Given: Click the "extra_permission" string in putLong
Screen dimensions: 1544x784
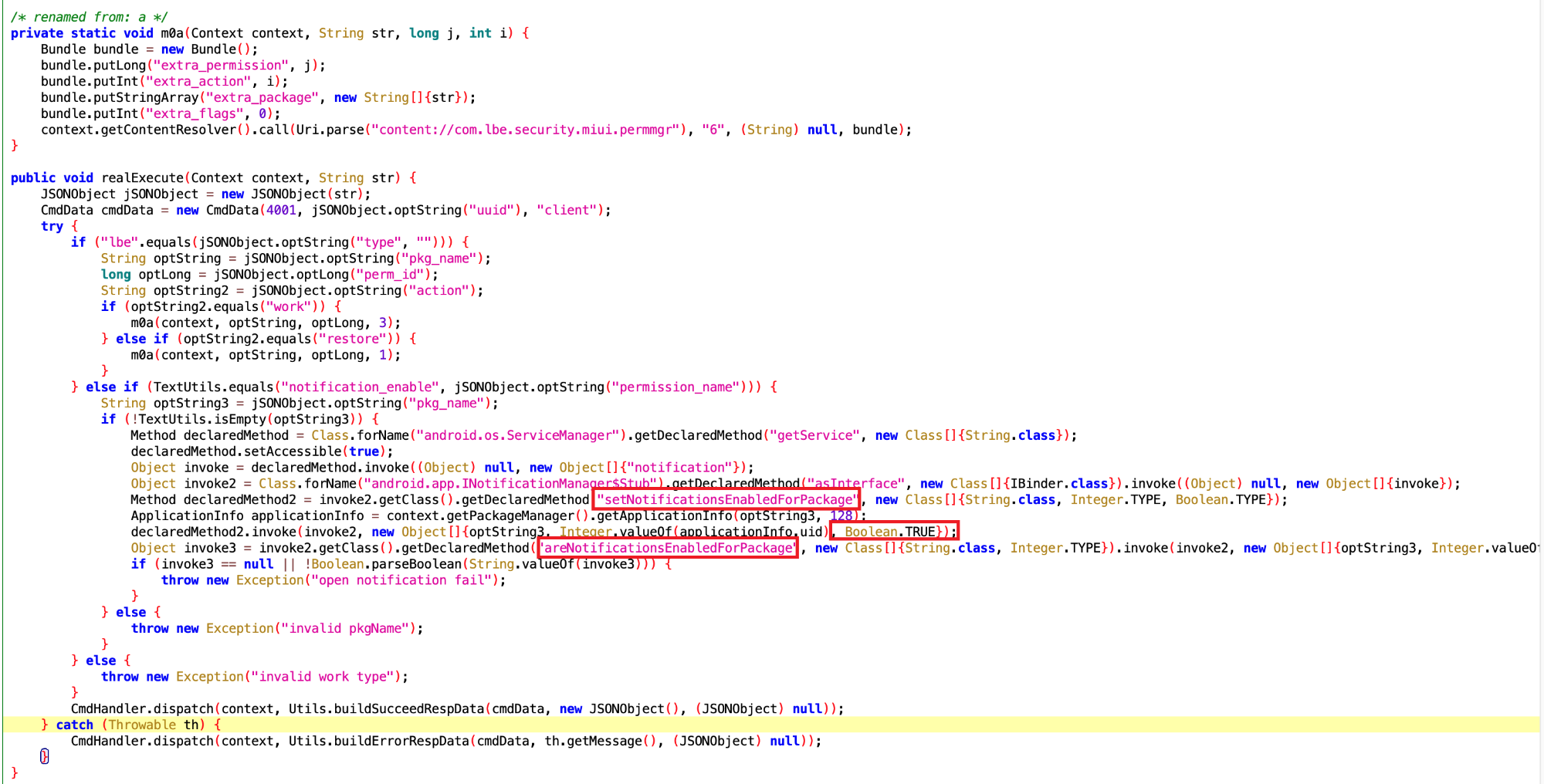Looking at the screenshot, I should tap(221, 66).
